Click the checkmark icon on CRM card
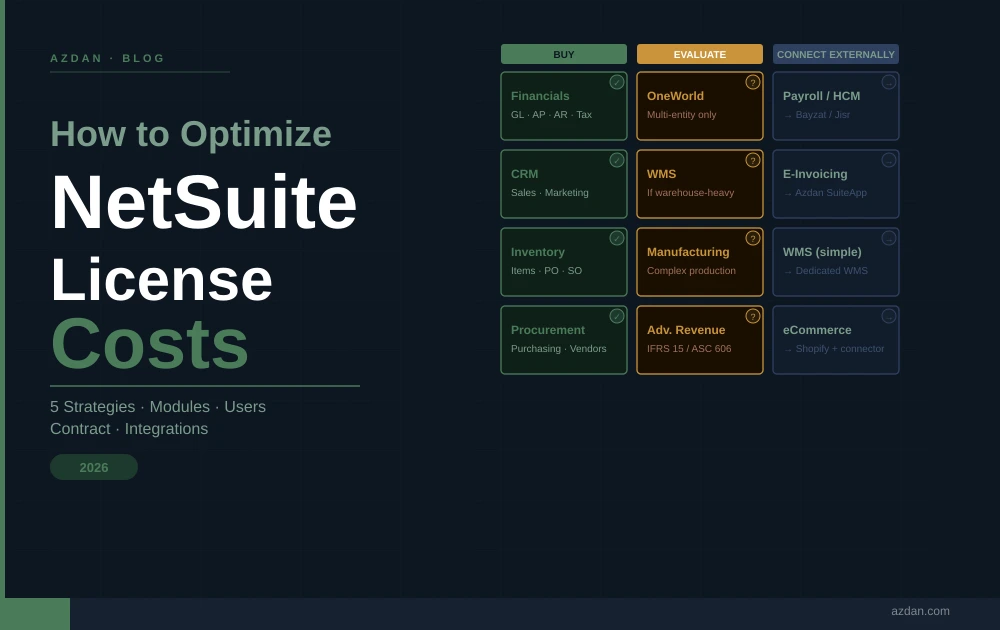This screenshot has width=1000, height=630. click(x=617, y=160)
